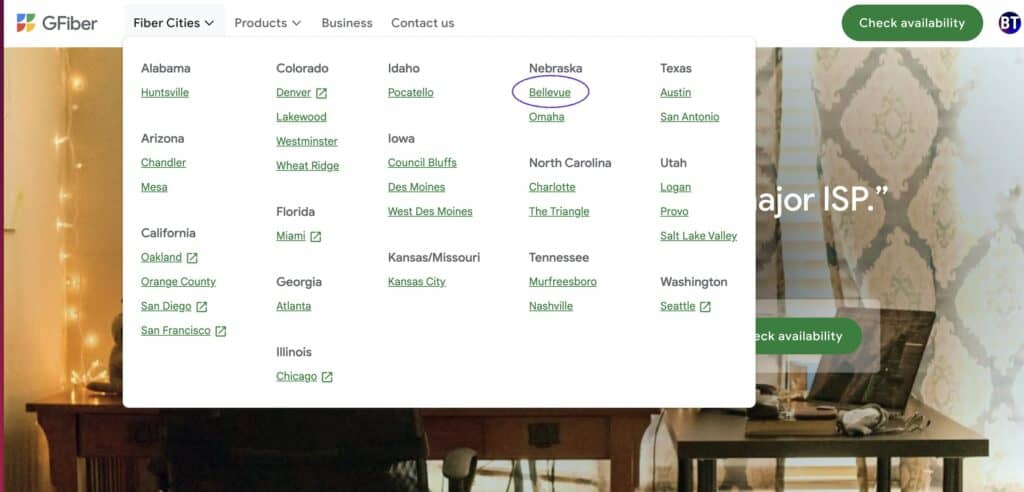Open the Contact us page
The height and width of the screenshot is (492, 1024).
coord(423,23)
